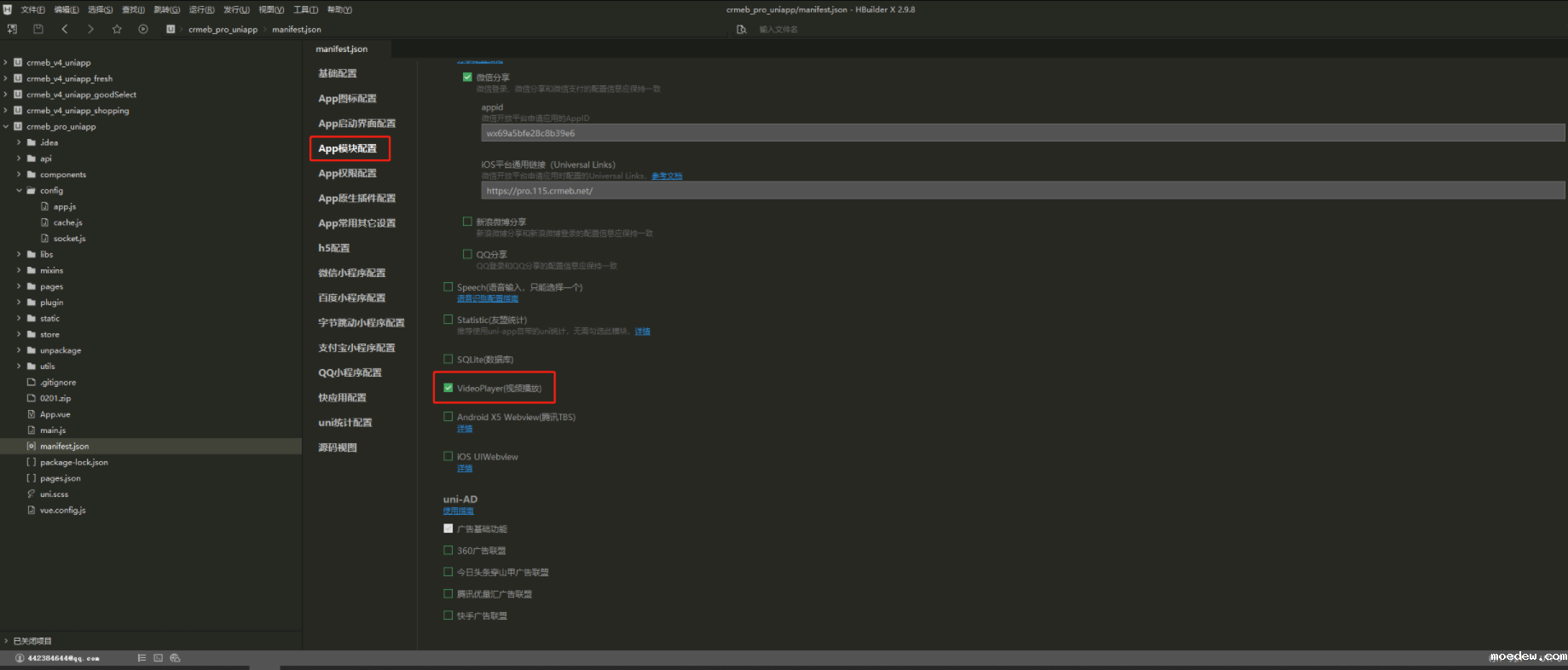This screenshot has height=670, width=1568.
Task: Open the uni-AD 使用指南 link
Action: click(458, 511)
